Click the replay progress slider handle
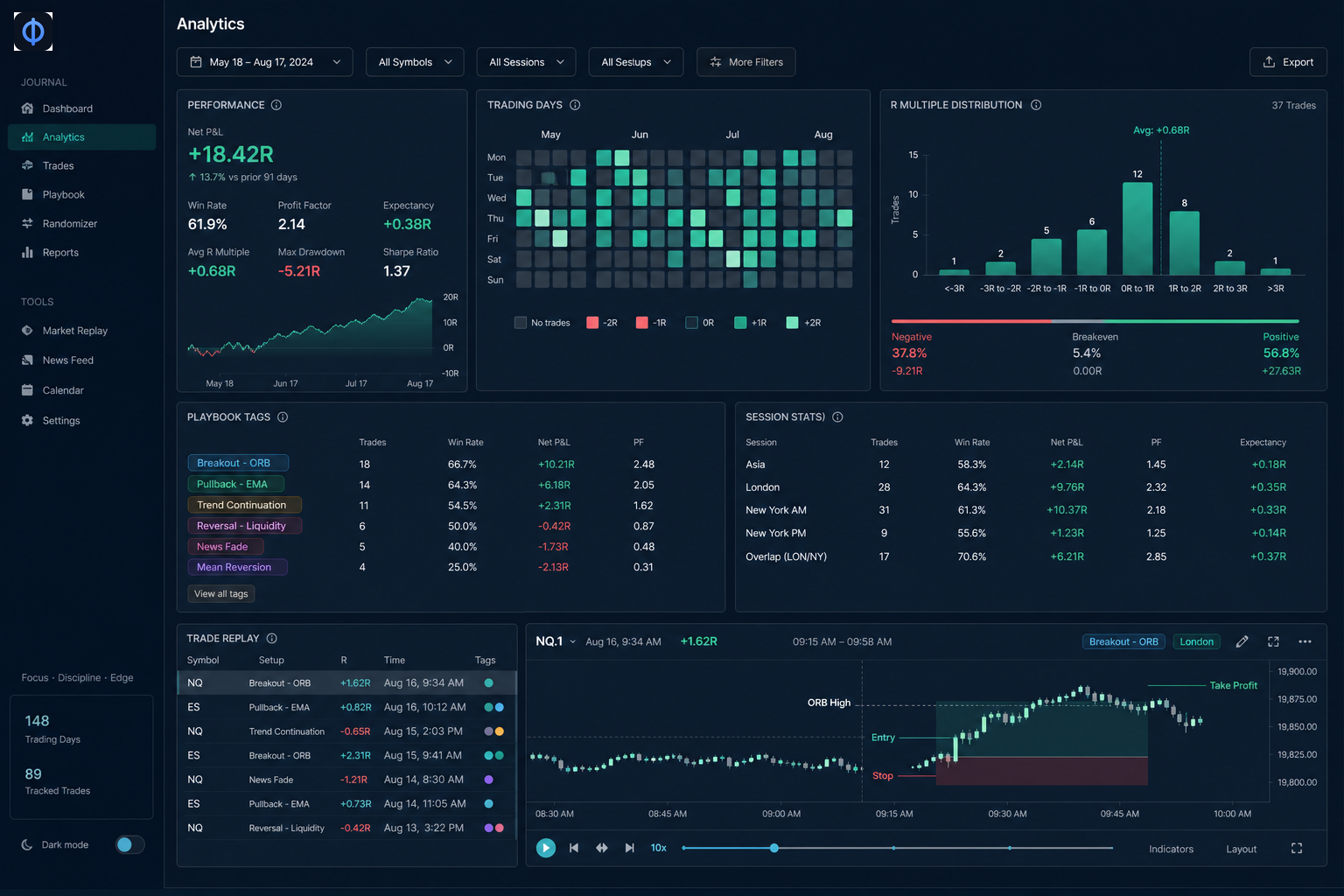 pyautogui.click(x=774, y=848)
